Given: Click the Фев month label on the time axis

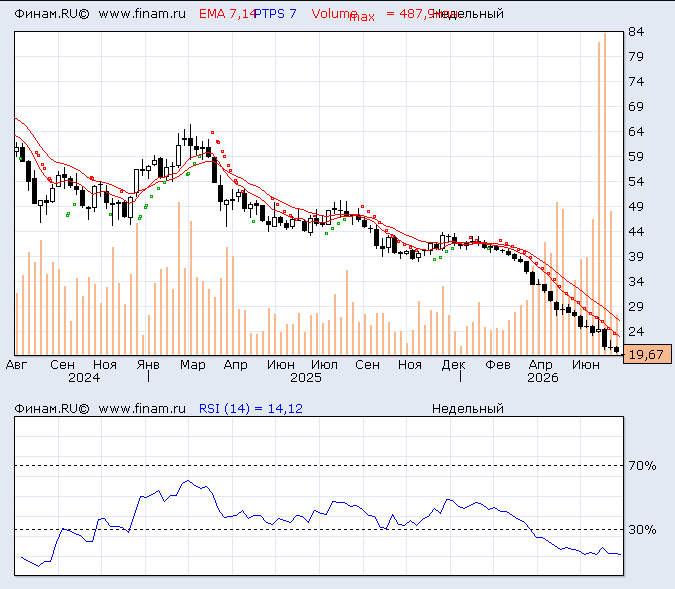Looking at the screenshot, I should 498,365.
